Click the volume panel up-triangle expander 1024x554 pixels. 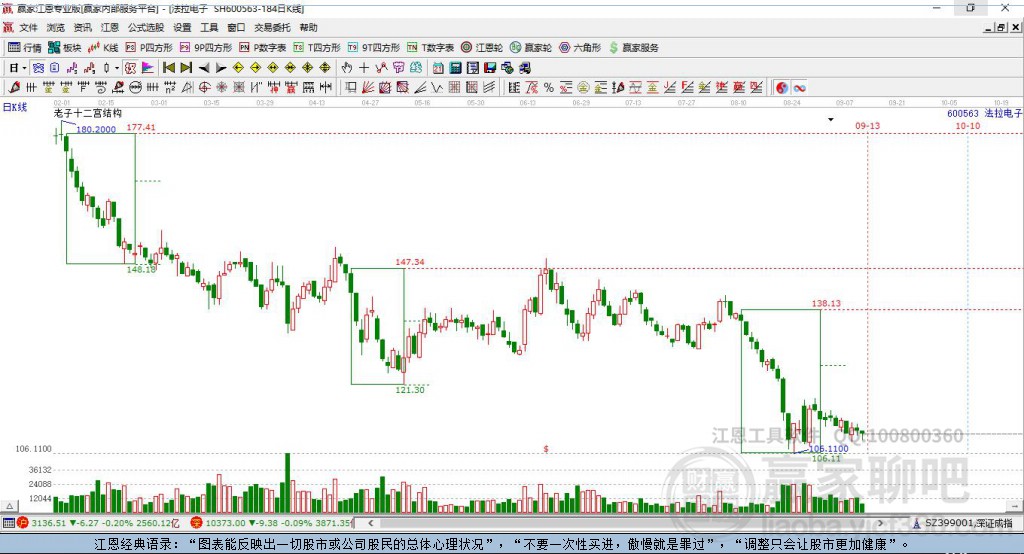tap(10, 506)
